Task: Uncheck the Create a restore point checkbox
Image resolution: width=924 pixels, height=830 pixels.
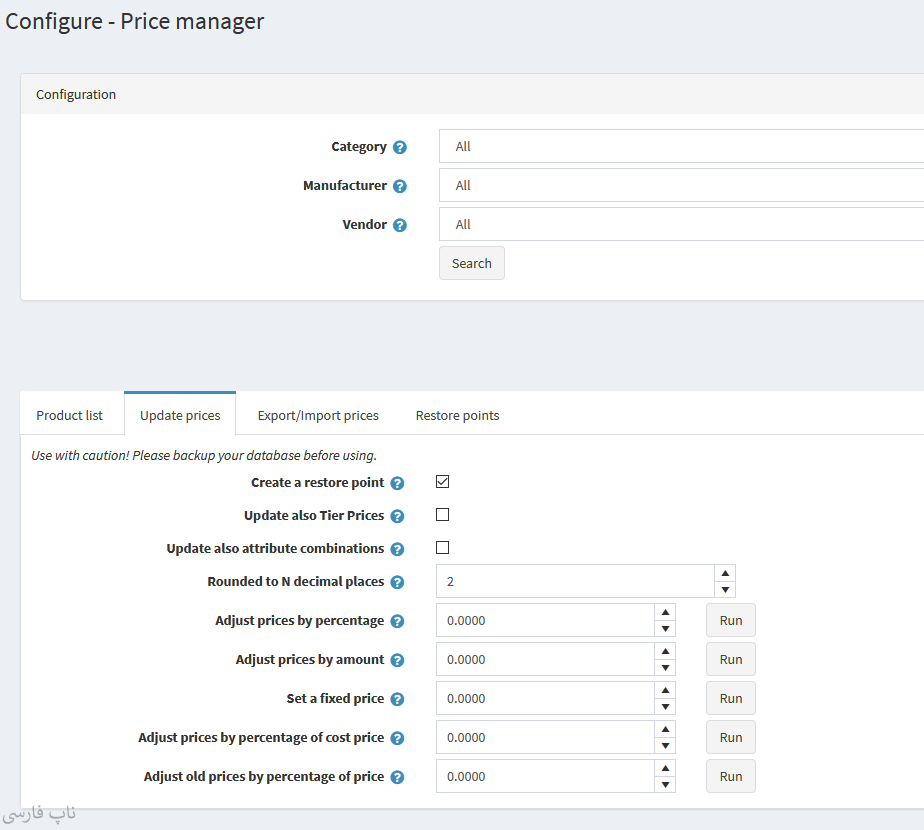Action: [x=443, y=482]
